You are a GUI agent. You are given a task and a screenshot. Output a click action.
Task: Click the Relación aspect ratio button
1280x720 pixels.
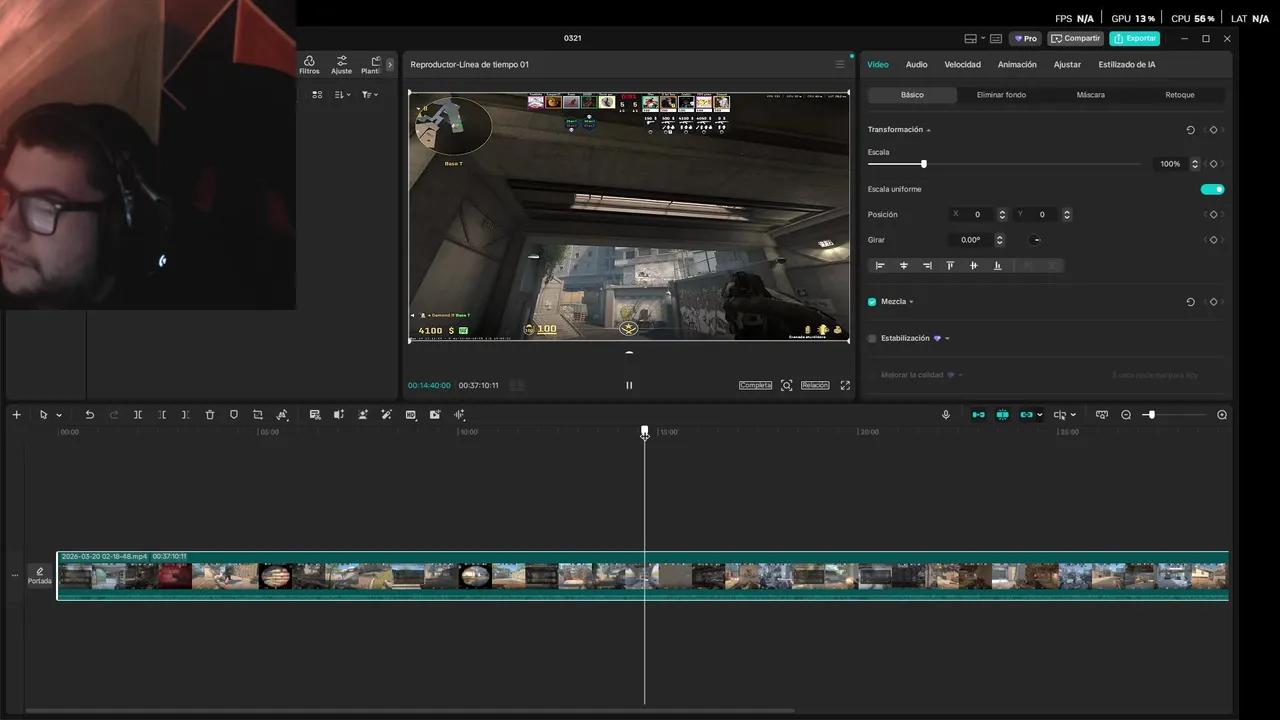click(815, 385)
